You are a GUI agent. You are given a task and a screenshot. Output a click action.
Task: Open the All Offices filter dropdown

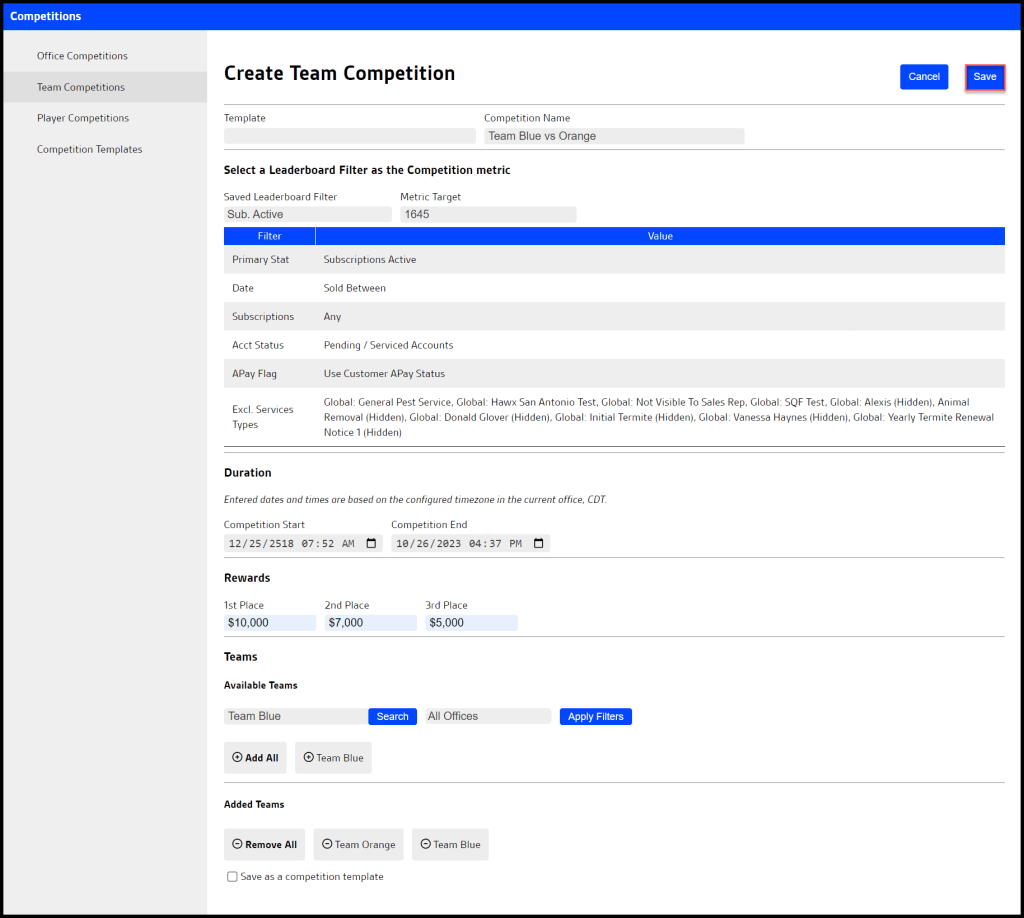click(488, 716)
